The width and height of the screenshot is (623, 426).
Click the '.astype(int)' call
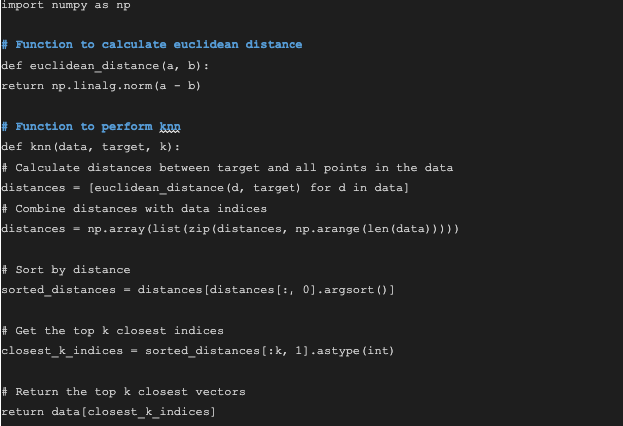point(352,351)
